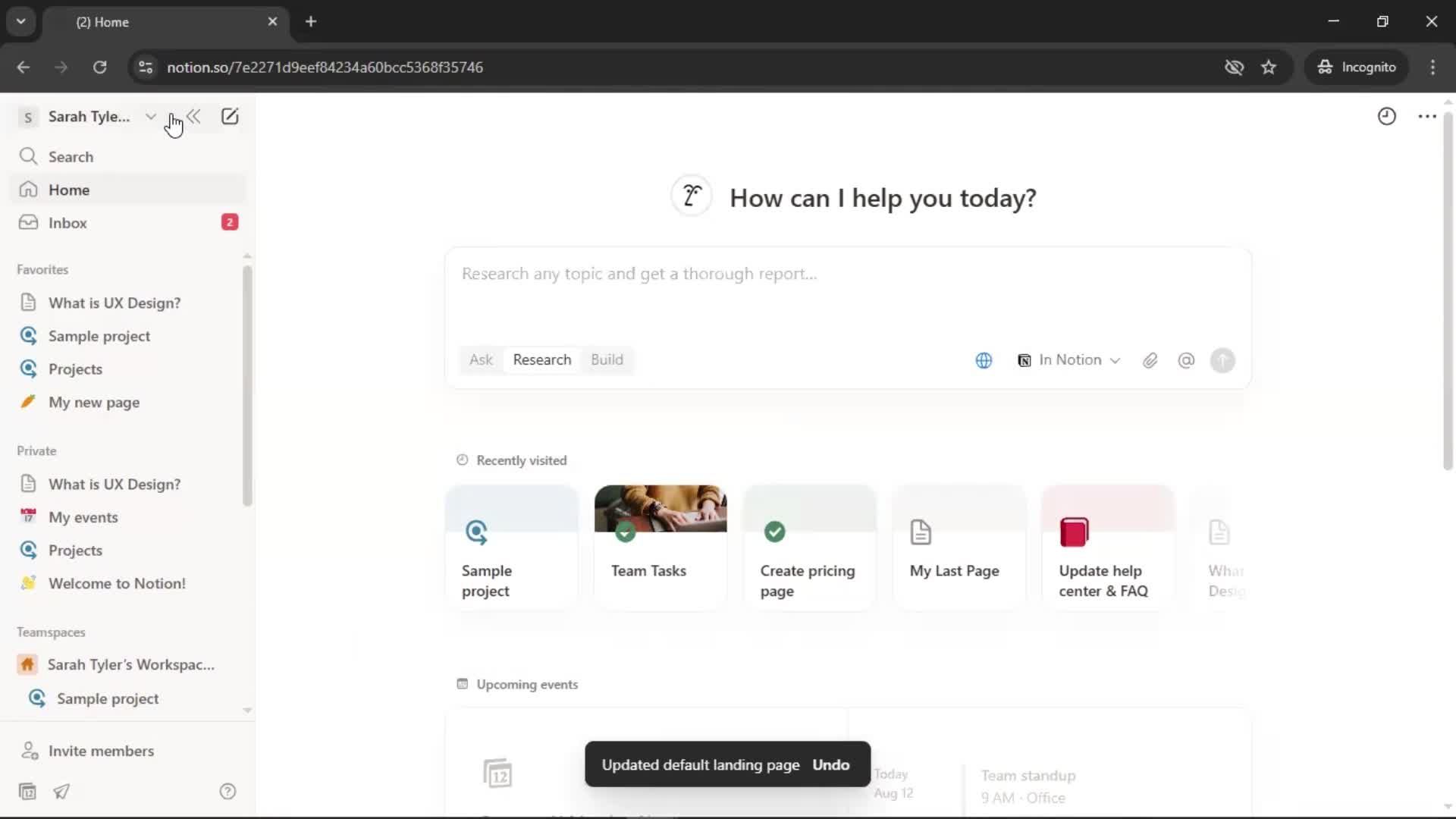Image resolution: width=1456 pixels, height=819 pixels.
Task: Open Sarah Tyler's Workspace teamspace
Action: coord(127,665)
